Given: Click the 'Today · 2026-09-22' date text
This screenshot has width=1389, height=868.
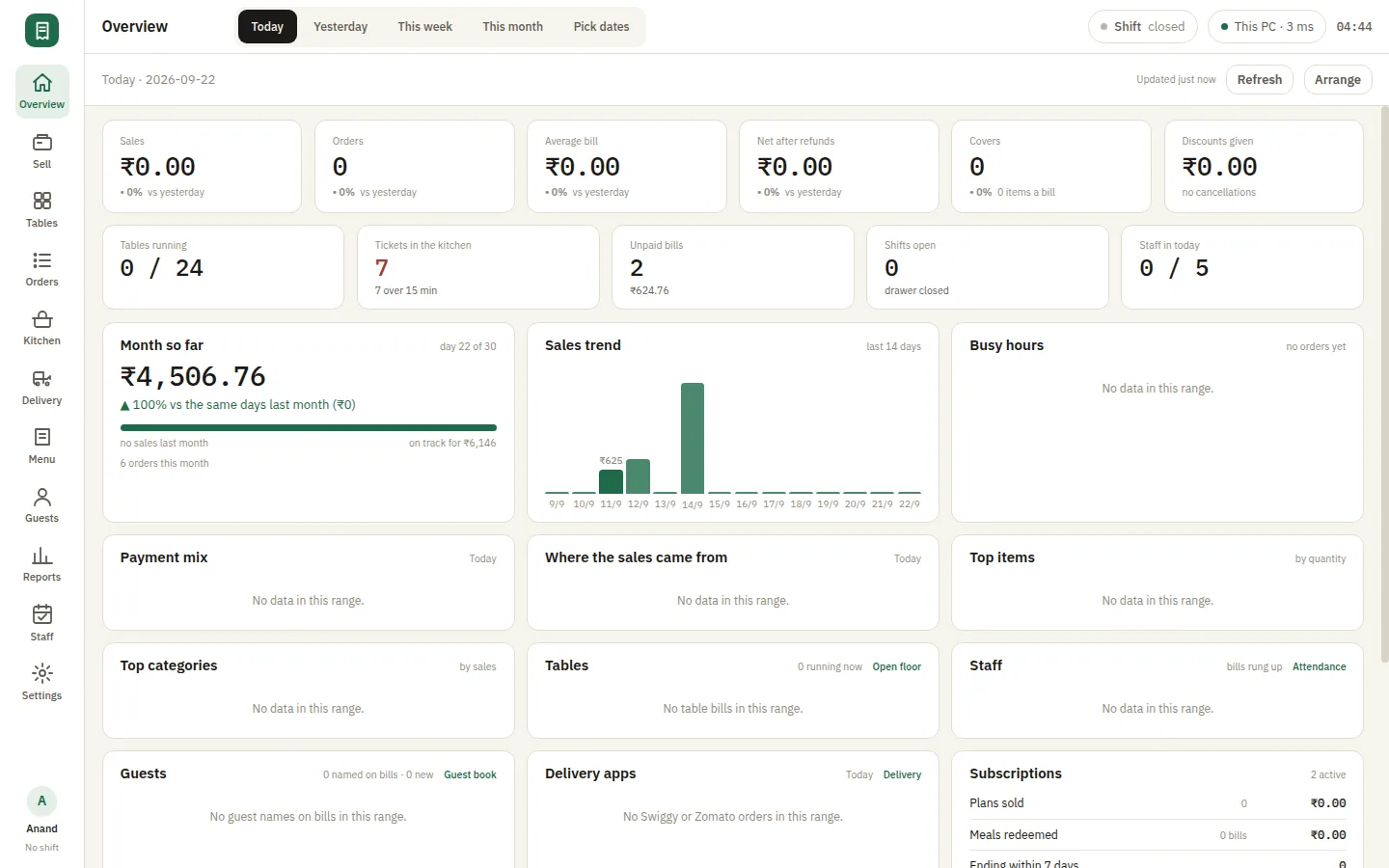Looking at the screenshot, I should pos(158,80).
